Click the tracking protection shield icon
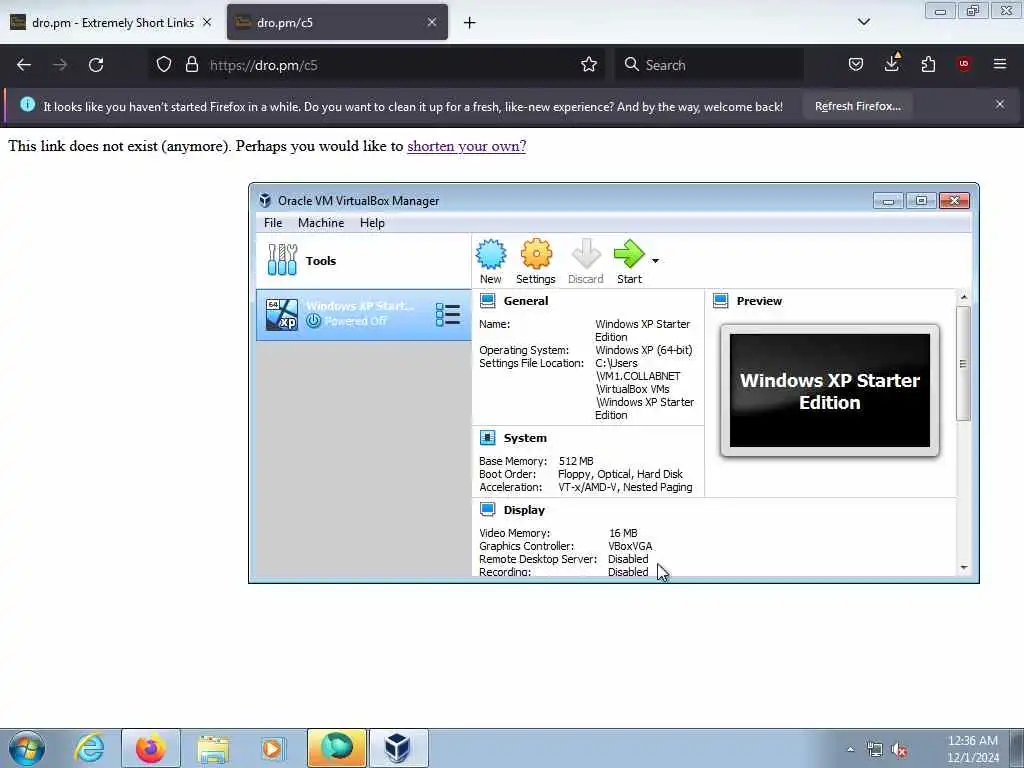The height and width of the screenshot is (768, 1024). pos(164,64)
